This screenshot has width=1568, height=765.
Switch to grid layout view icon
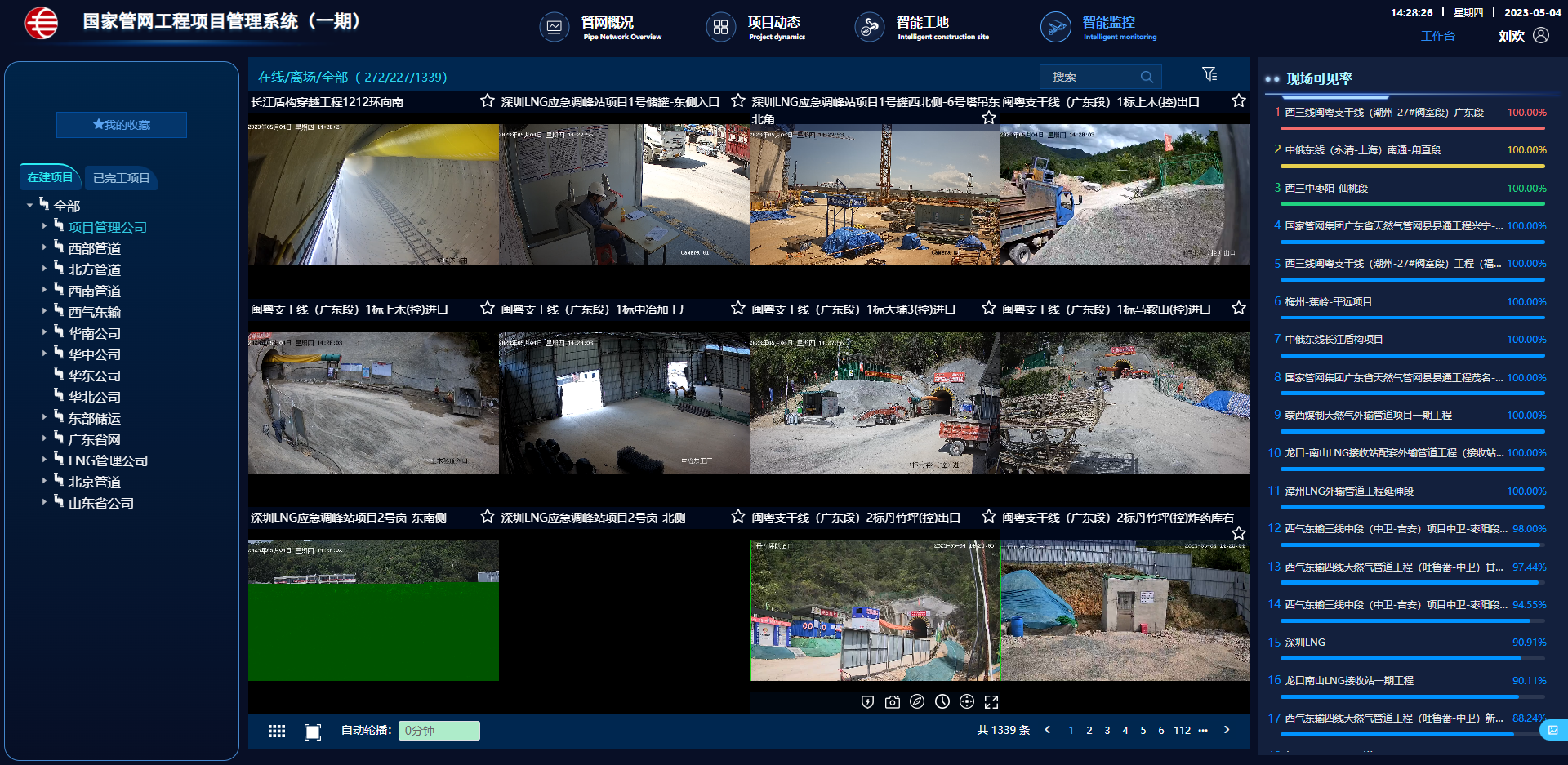tap(277, 732)
